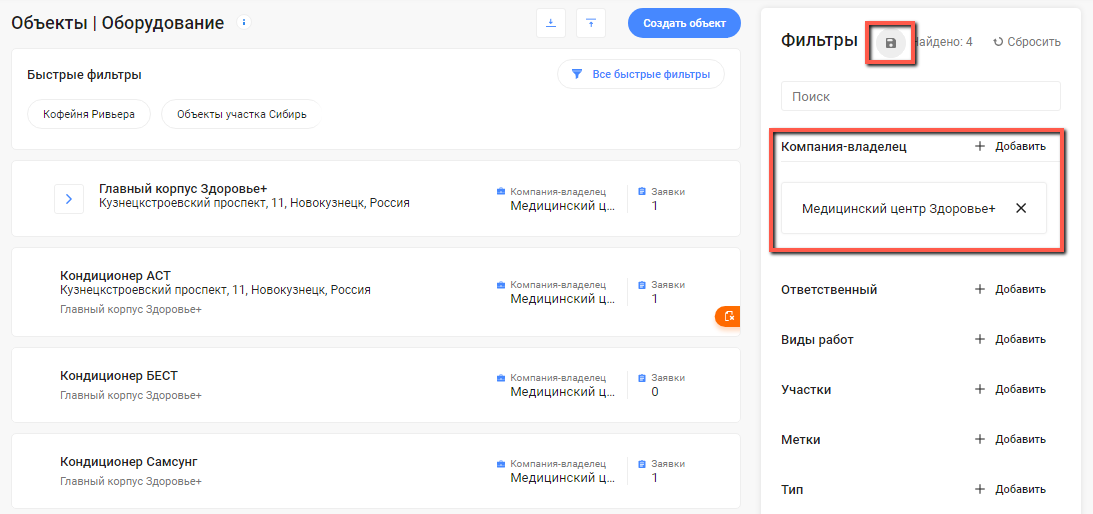Click the Создать объект button
Image resolution: width=1093 pixels, height=514 pixels.
click(x=684, y=23)
